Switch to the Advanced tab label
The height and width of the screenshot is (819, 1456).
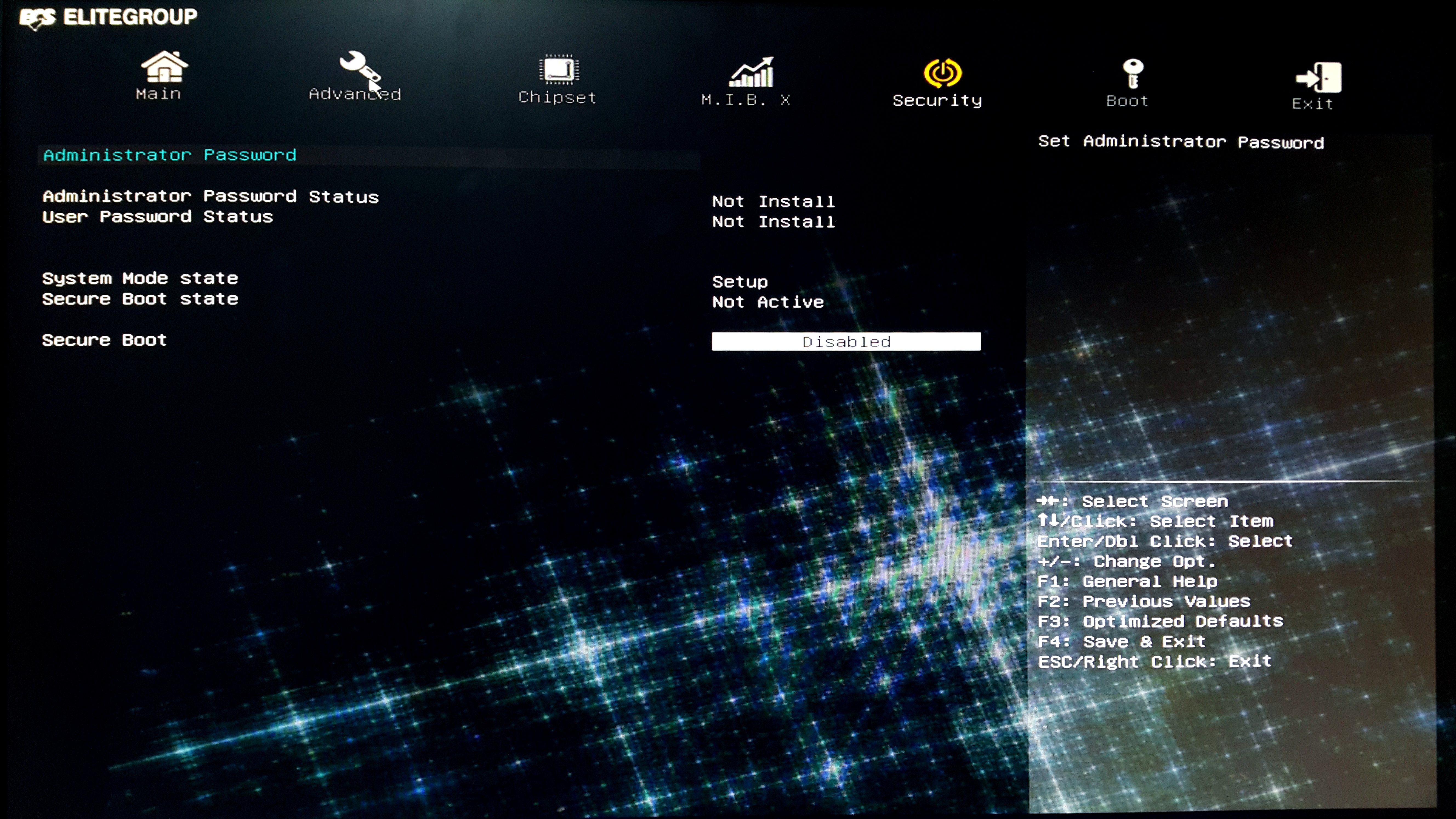(x=355, y=94)
